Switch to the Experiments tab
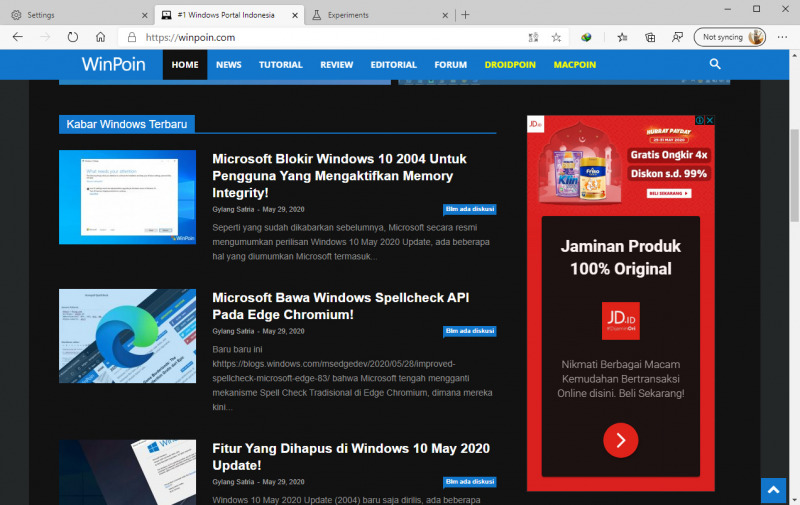Image resolution: width=800 pixels, height=505 pixels. click(x=379, y=15)
